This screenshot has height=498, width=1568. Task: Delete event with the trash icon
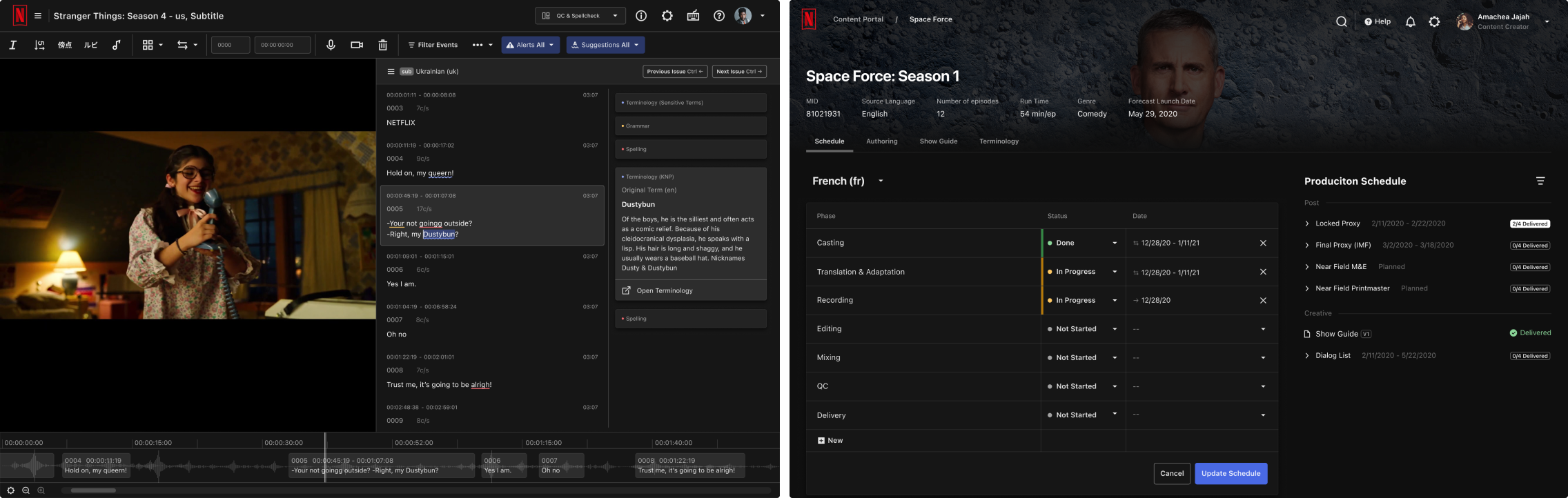pos(383,45)
